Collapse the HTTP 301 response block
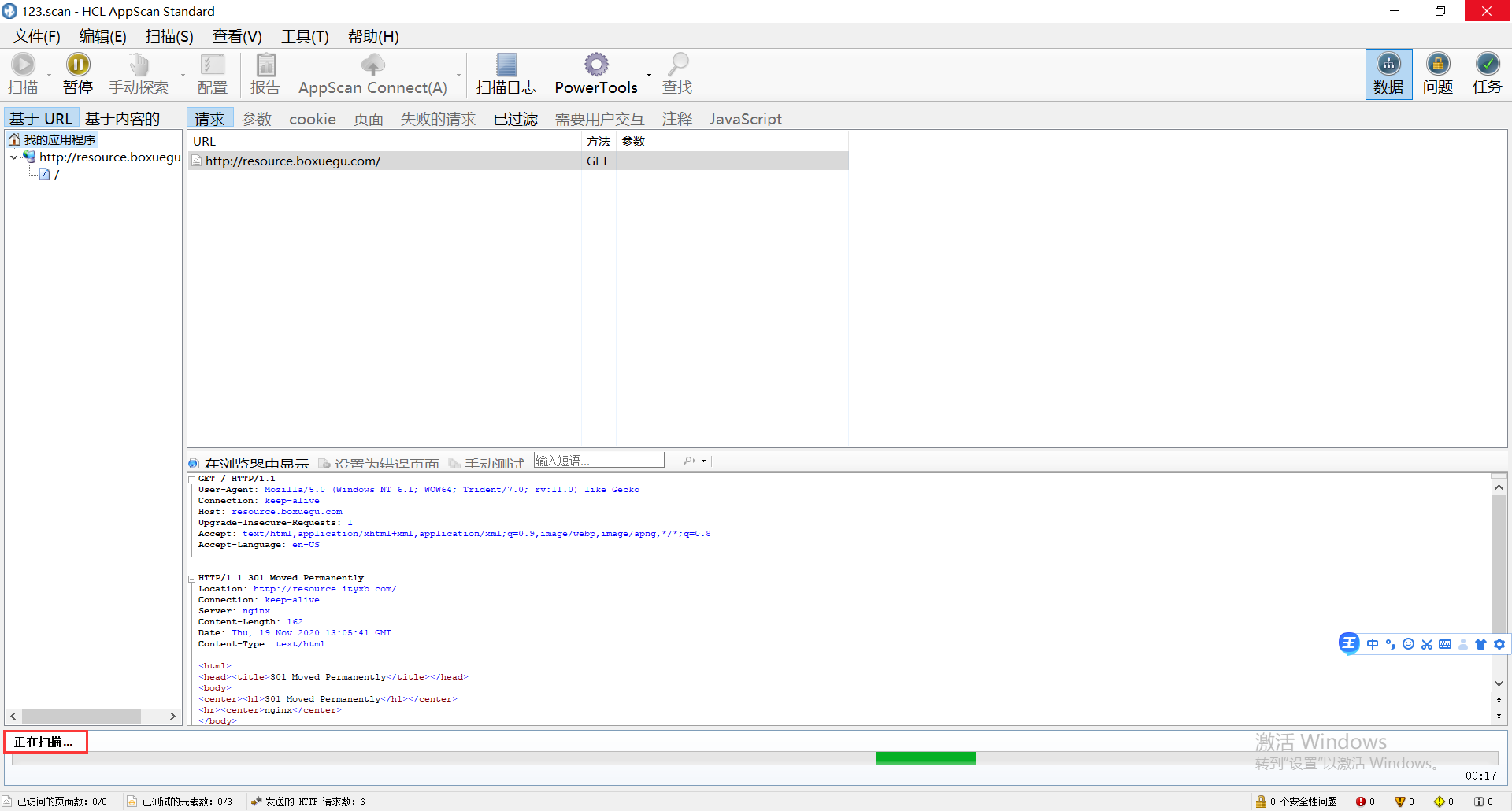1512x811 pixels. pyautogui.click(x=191, y=579)
